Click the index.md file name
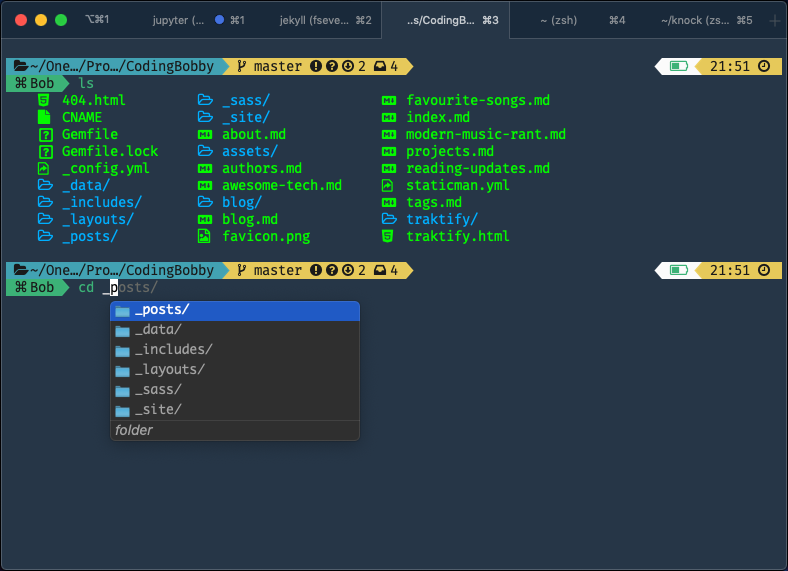This screenshot has height=571, width=788. 438,117
